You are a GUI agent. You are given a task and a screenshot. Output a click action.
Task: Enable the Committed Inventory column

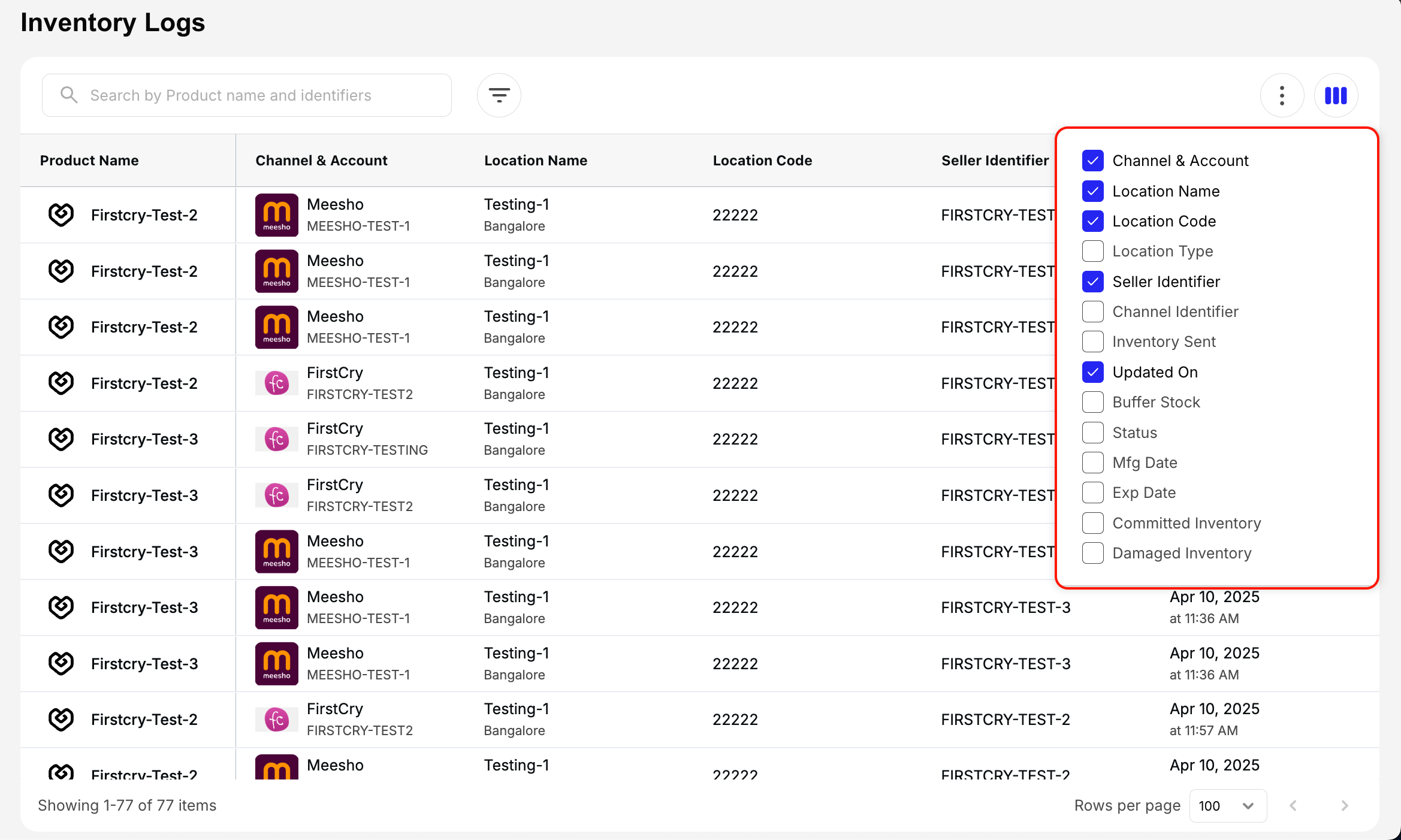1092,523
